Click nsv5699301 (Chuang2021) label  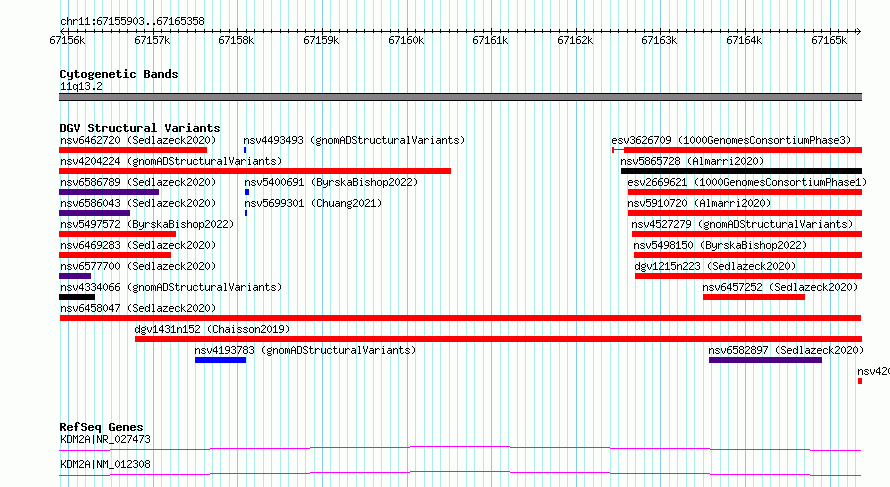click(x=313, y=203)
